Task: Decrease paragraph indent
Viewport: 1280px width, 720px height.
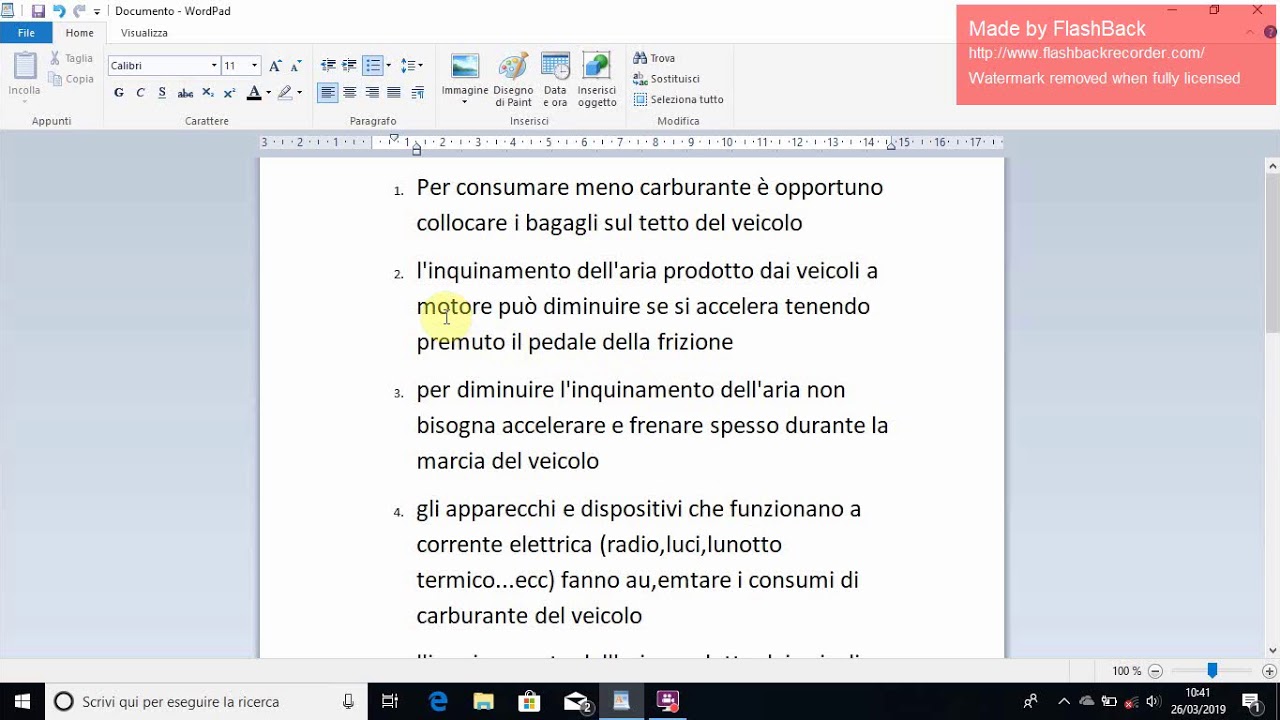Action: [x=328, y=66]
